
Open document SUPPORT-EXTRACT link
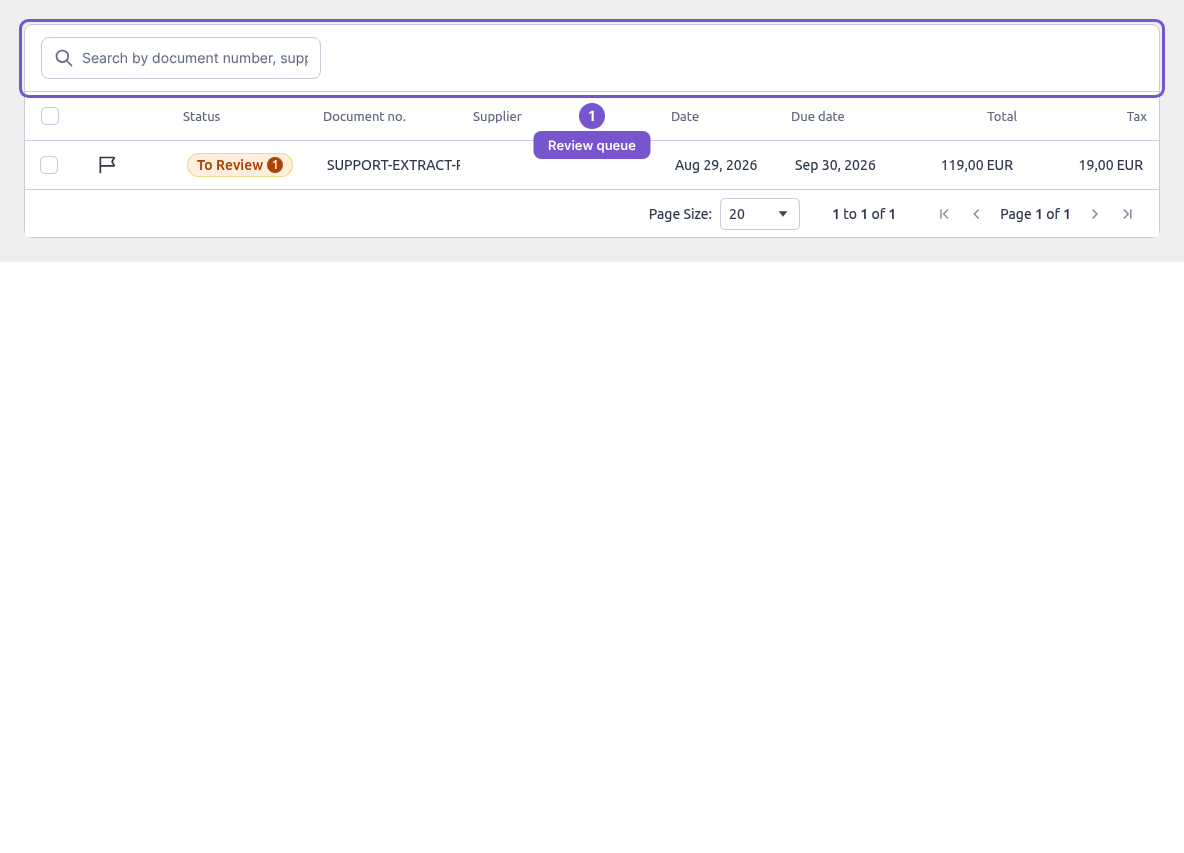pos(393,165)
